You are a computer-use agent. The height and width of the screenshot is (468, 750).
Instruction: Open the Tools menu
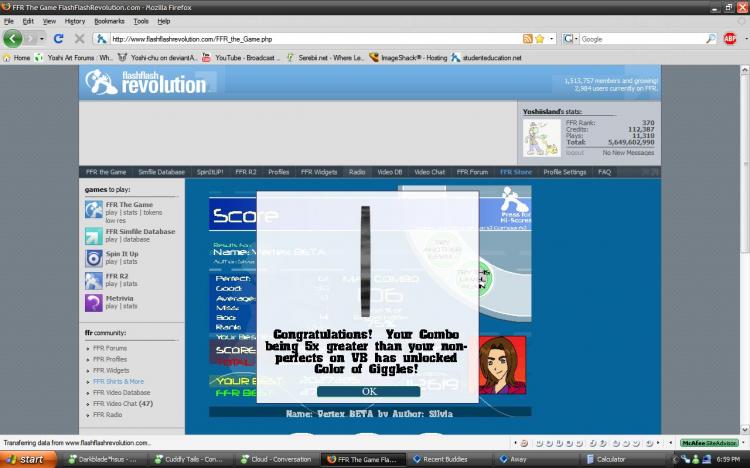[141, 21]
